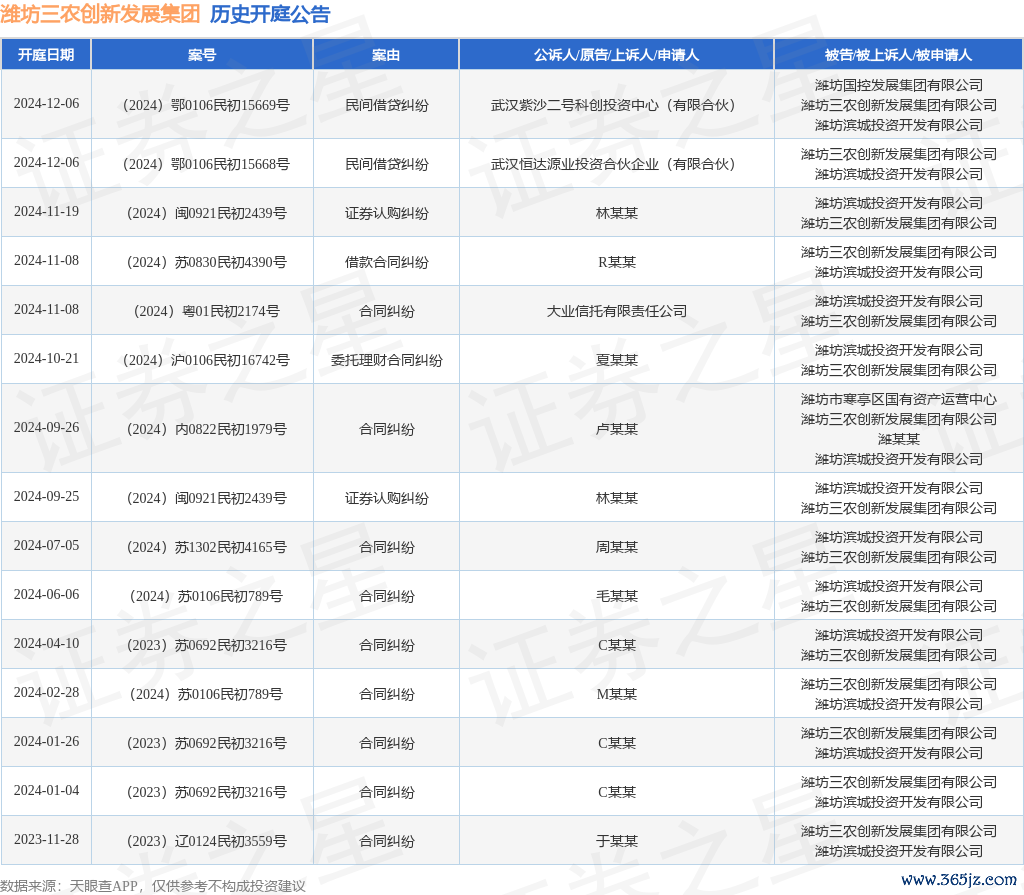The height and width of the screenshot is (895, 1024).
Task: Select case number 苏1302民初4165号
Action: click(x=206, y=547)
